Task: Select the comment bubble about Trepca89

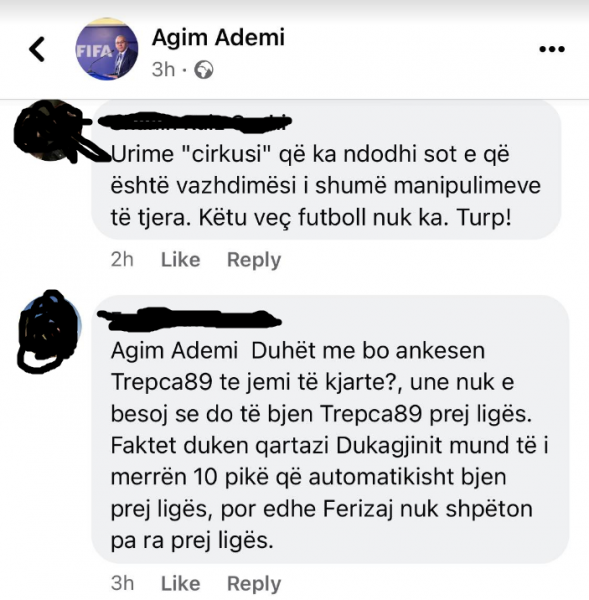Action: click(330, 429)
